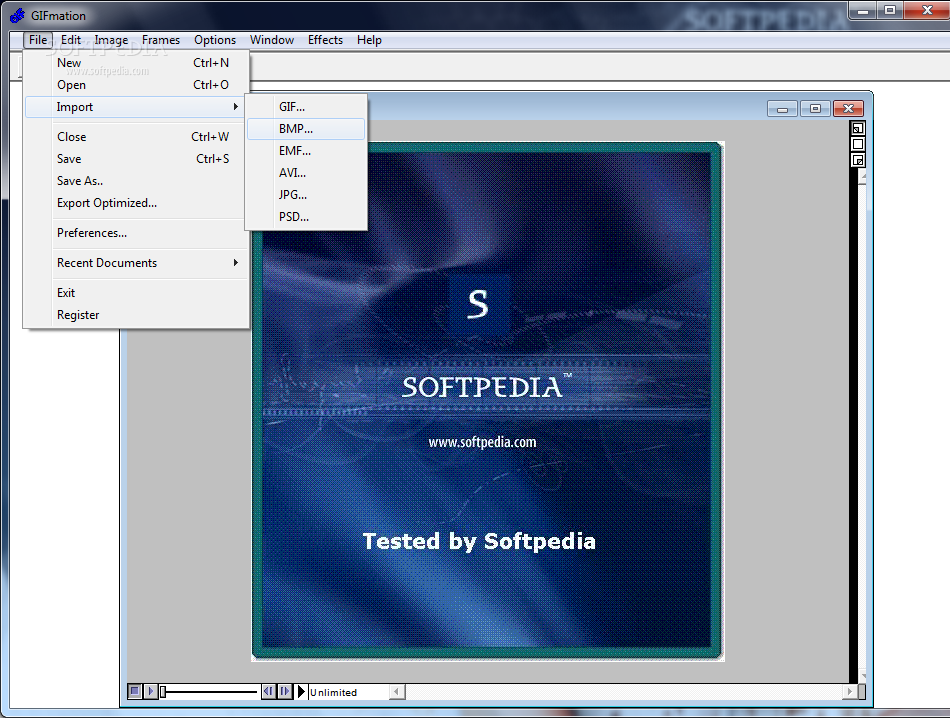Open the Help menu
This screenshot has height=718, width=950.
pos(369,40)
